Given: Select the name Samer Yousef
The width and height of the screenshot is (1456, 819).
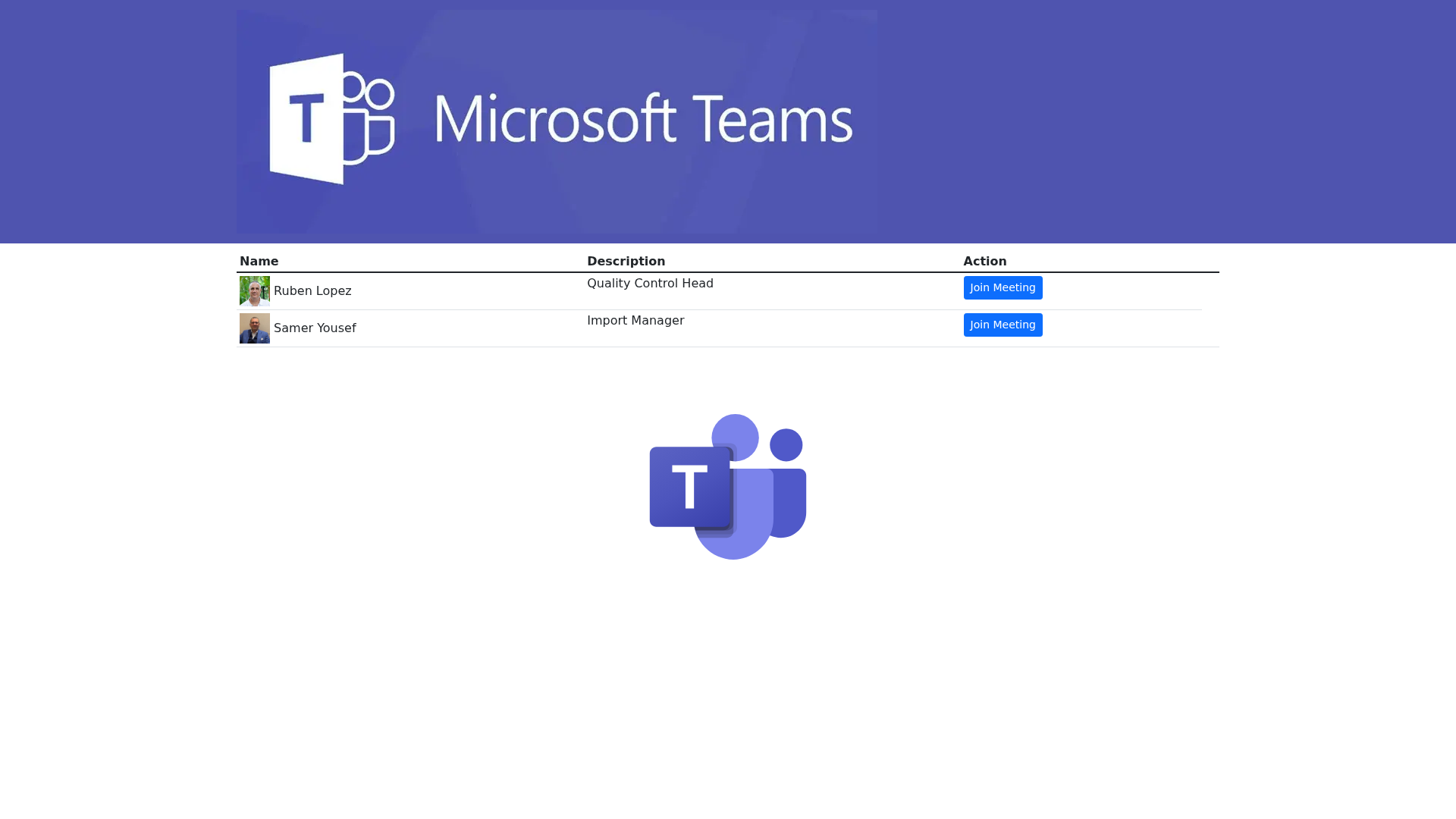Looking at the screenshot, I should tap(315, 328).
